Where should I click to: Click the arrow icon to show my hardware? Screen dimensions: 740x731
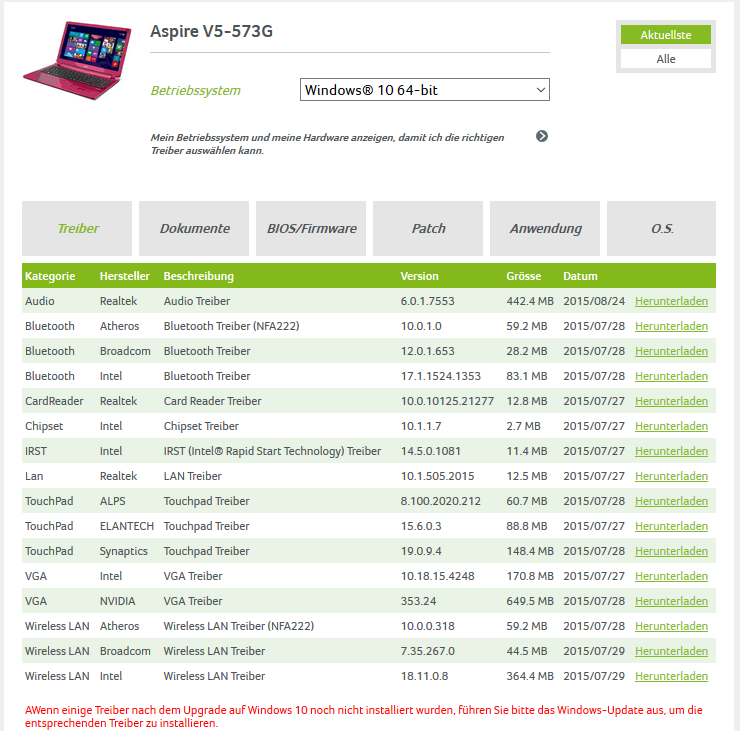(x=542, y=136)
